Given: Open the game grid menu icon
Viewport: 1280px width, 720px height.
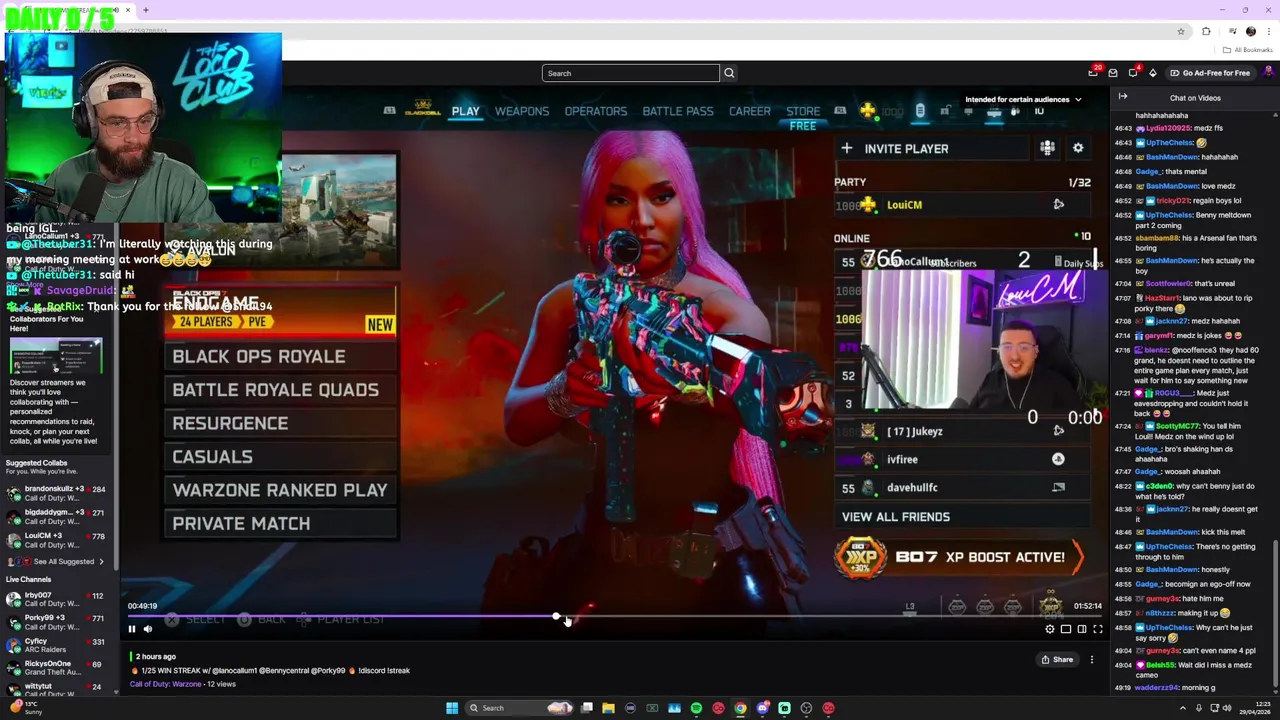Looking at the screenshot, I should pyautogui.click(x=1047, y=148).
